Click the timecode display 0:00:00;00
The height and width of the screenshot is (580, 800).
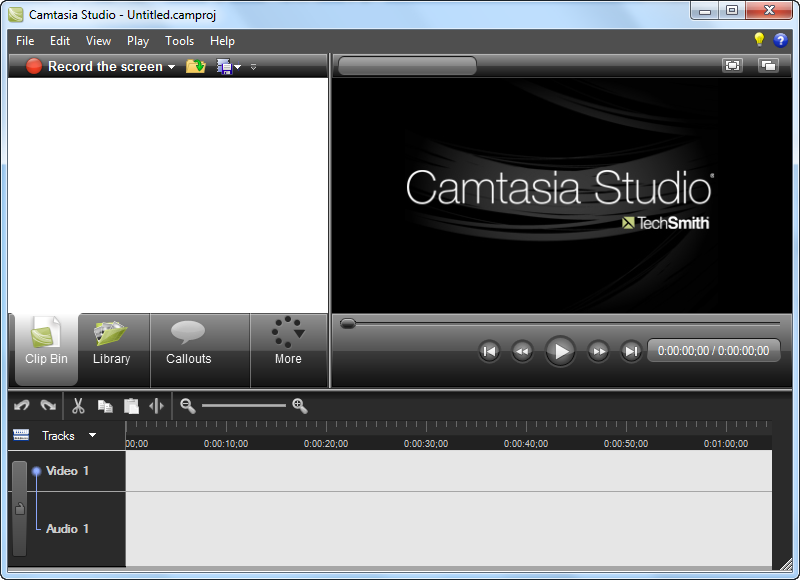point(713,351)
